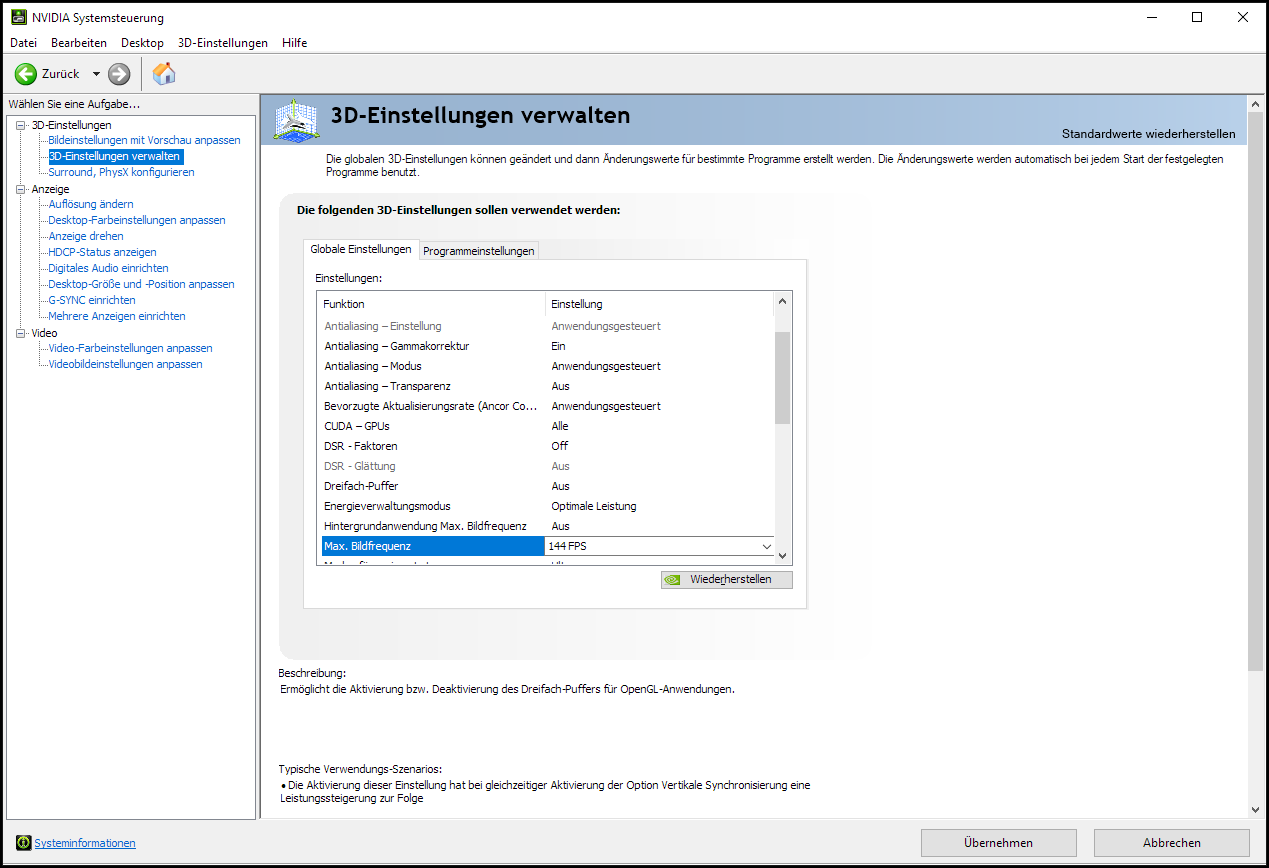Click the Optimale Leistung value
This screenshot has width=1269, height=868.
pos(594,506)
